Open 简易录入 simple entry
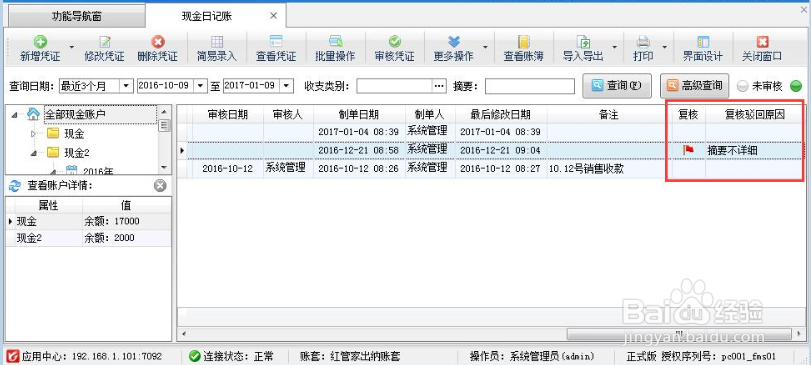 pos(217,48)
